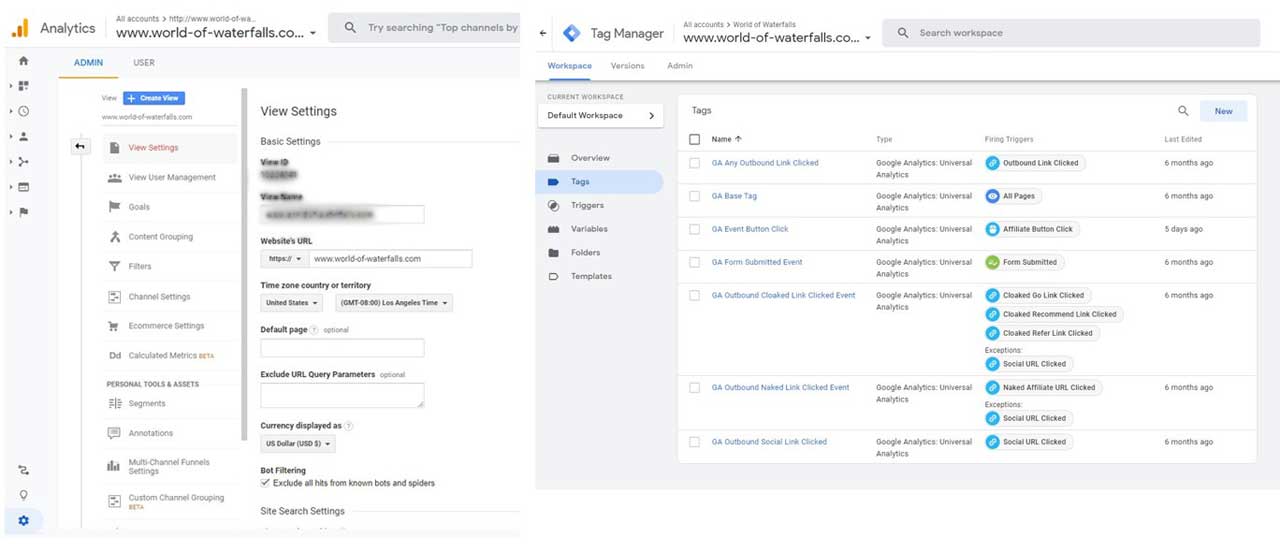Click search magnifier icon in Analytics search bar
This screenshot has height=552, width=1280.
coord(350,28)
